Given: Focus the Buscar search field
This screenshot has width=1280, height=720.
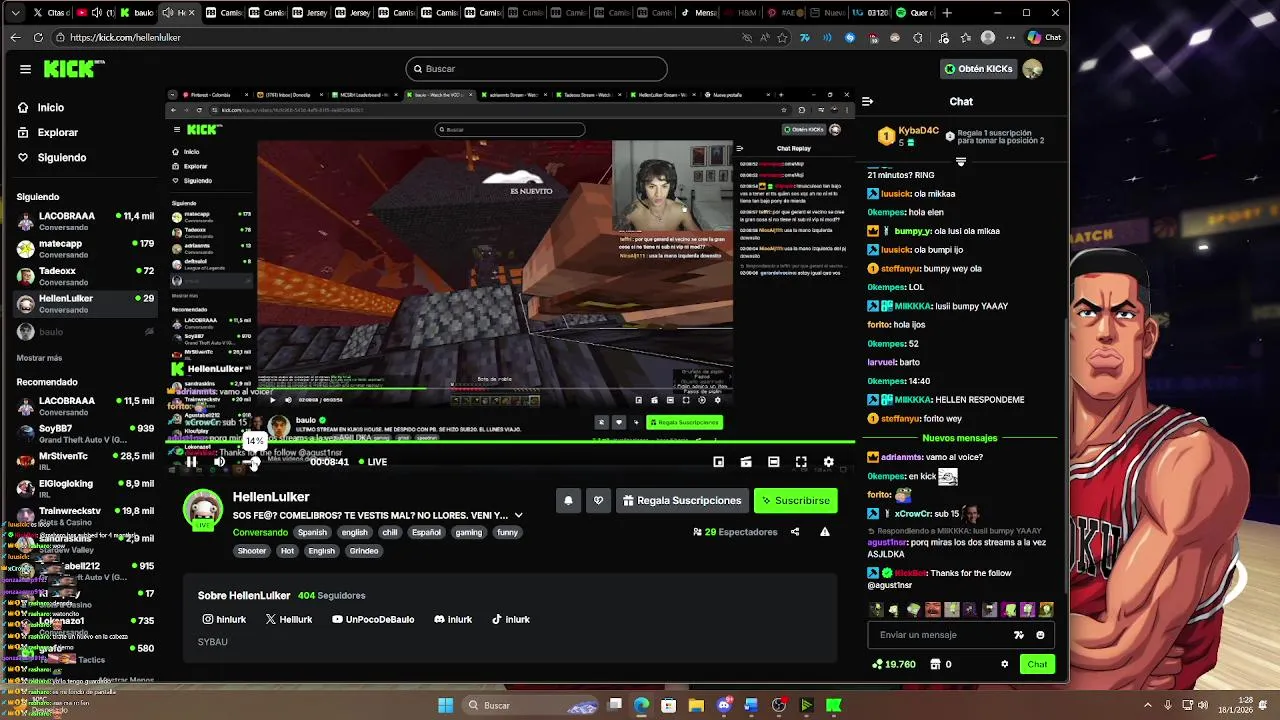Looking at the screenshot, I should (536, 69).
